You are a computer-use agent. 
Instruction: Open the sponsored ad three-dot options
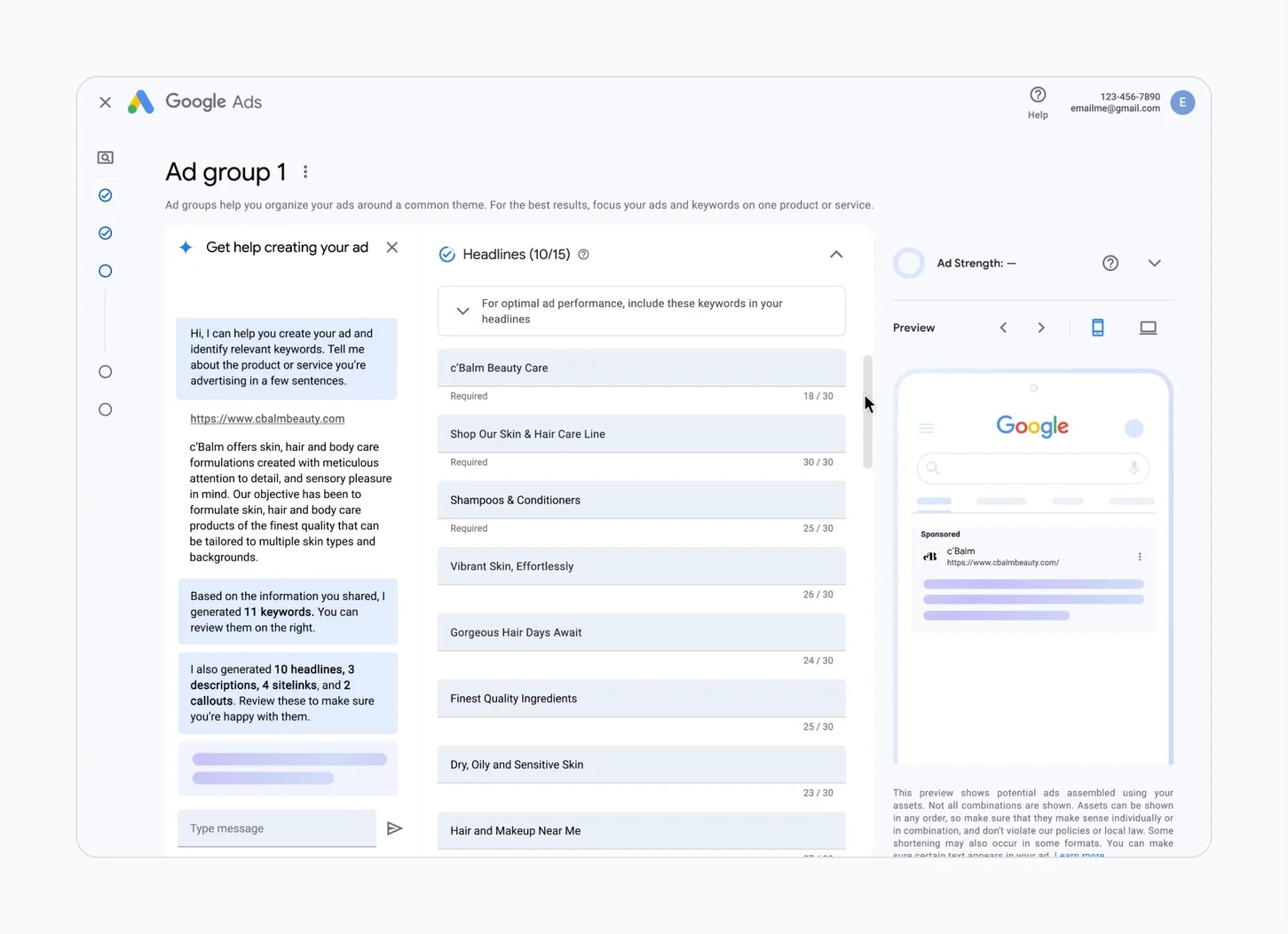pos(1140,557)
